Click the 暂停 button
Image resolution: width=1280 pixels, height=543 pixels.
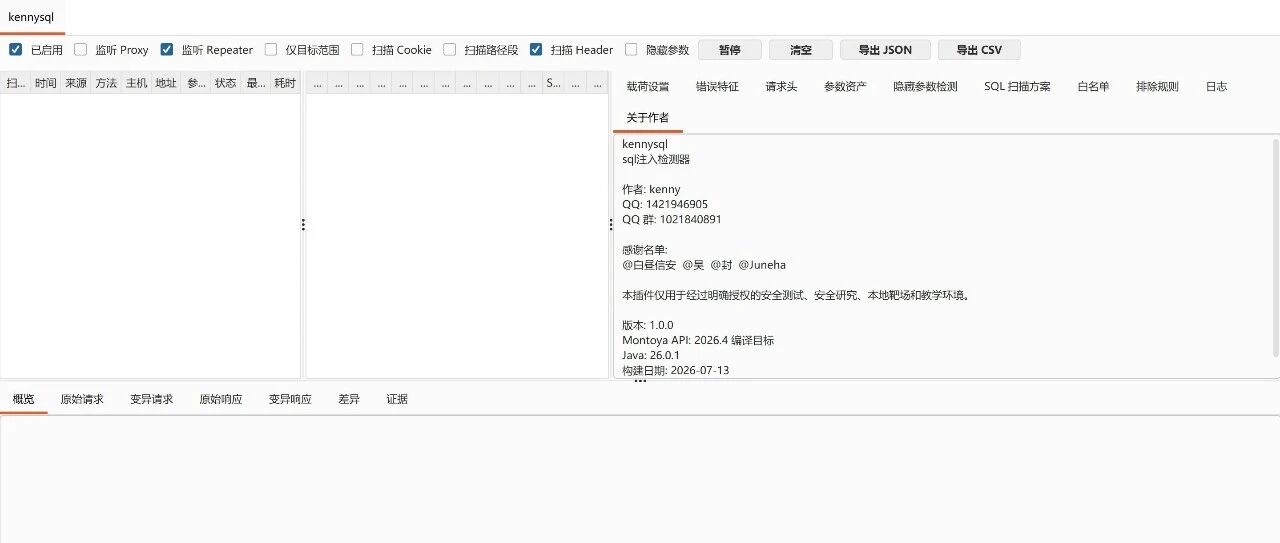click(x=730, y=50)
